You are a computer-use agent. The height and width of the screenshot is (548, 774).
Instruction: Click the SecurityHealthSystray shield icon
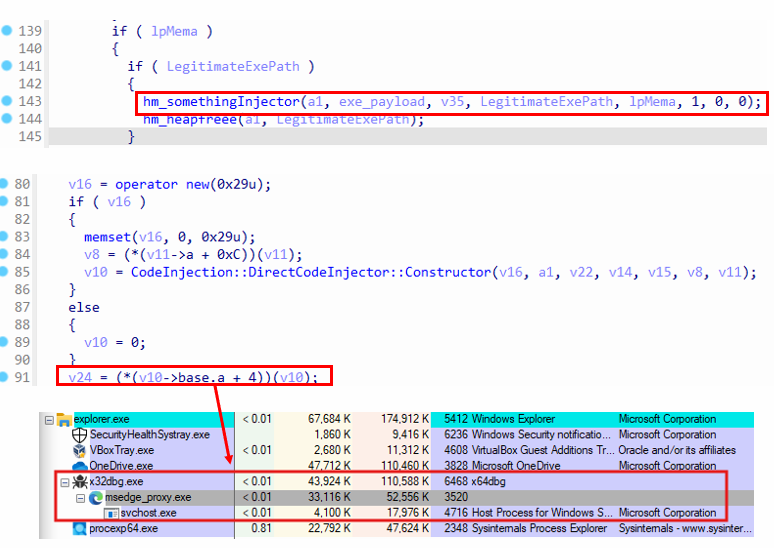[79, 435]
